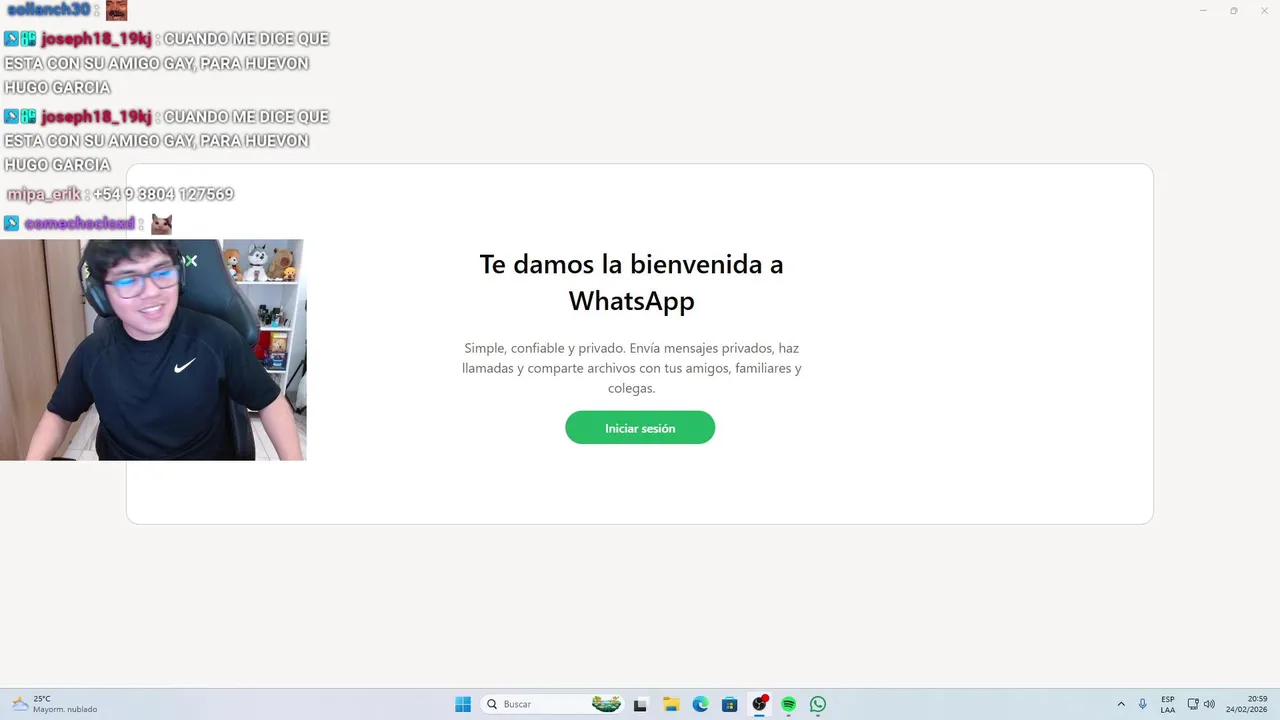Open Spotify from the taskbar
This screenshot has height=720, width=1280.
(789, 704)
